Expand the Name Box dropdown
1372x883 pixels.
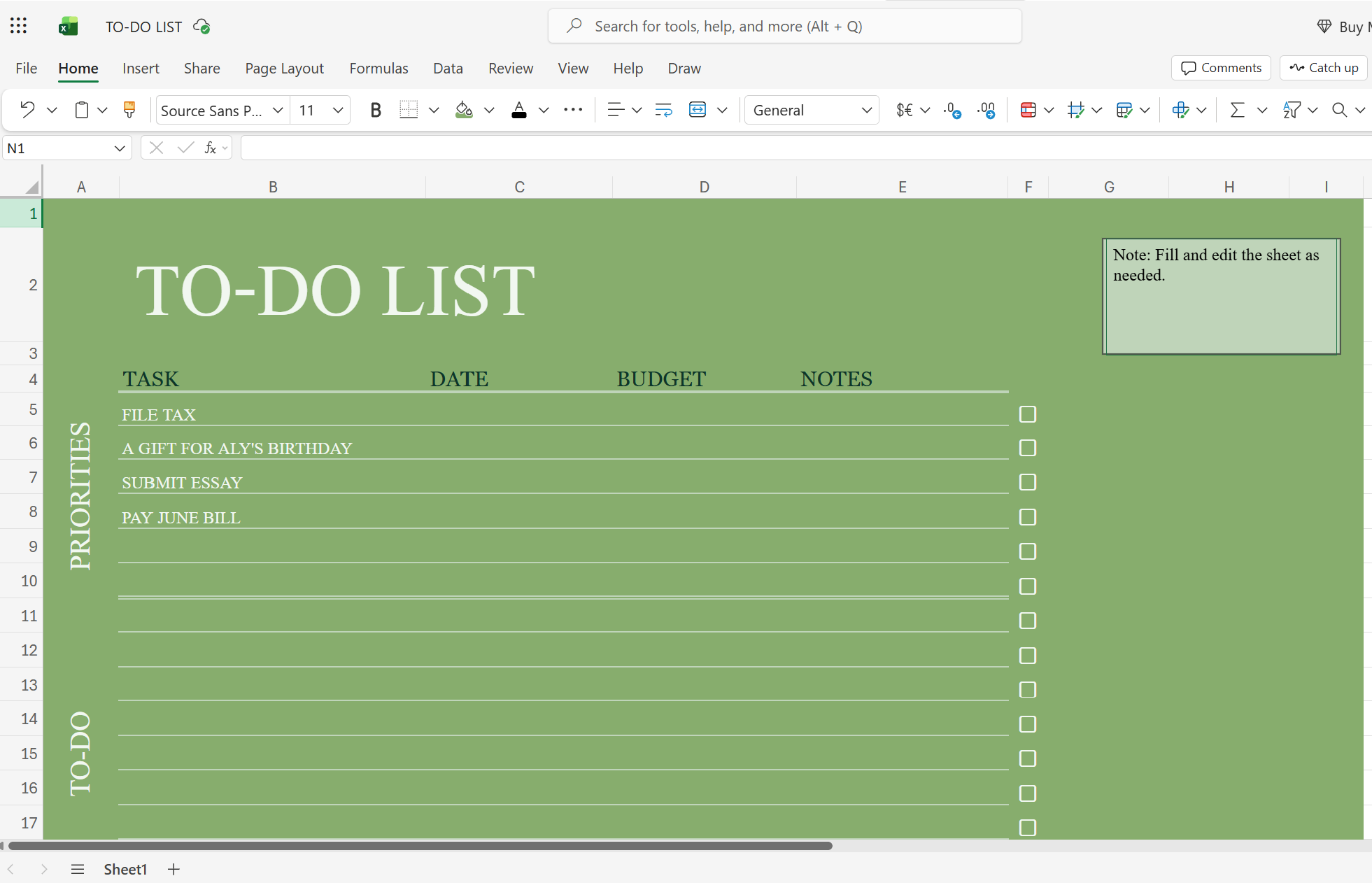(x=120, y=148)
